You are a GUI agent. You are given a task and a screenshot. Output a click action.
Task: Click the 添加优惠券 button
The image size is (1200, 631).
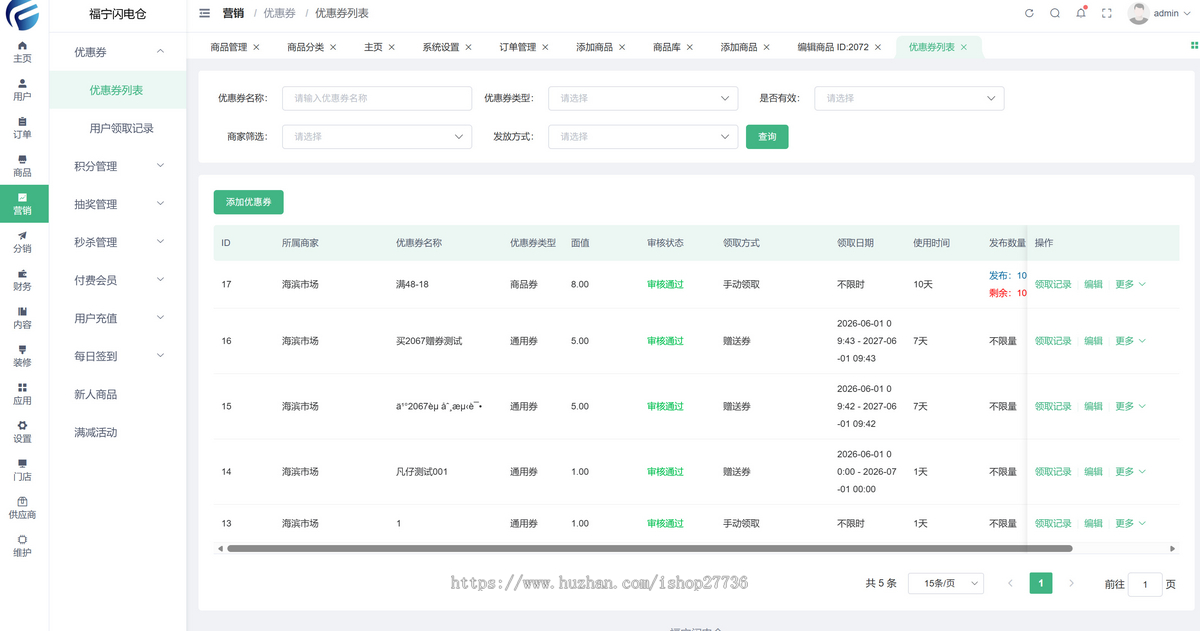[249, 202]
